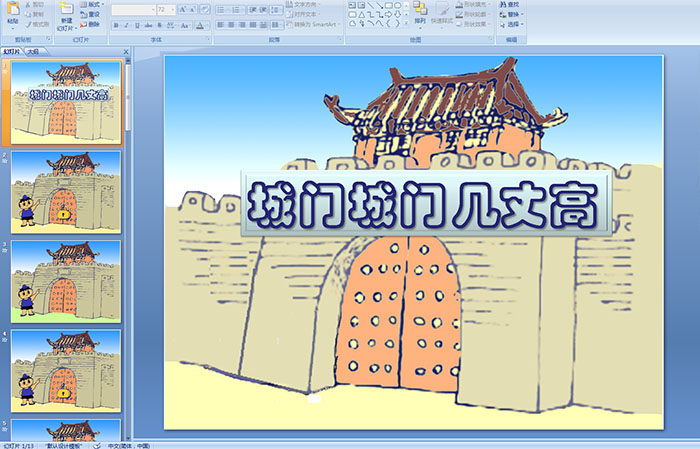Expand the shapes gallery with the More arrow
The width and height of the screenshot is (700, 449).
tap(406, 24)
